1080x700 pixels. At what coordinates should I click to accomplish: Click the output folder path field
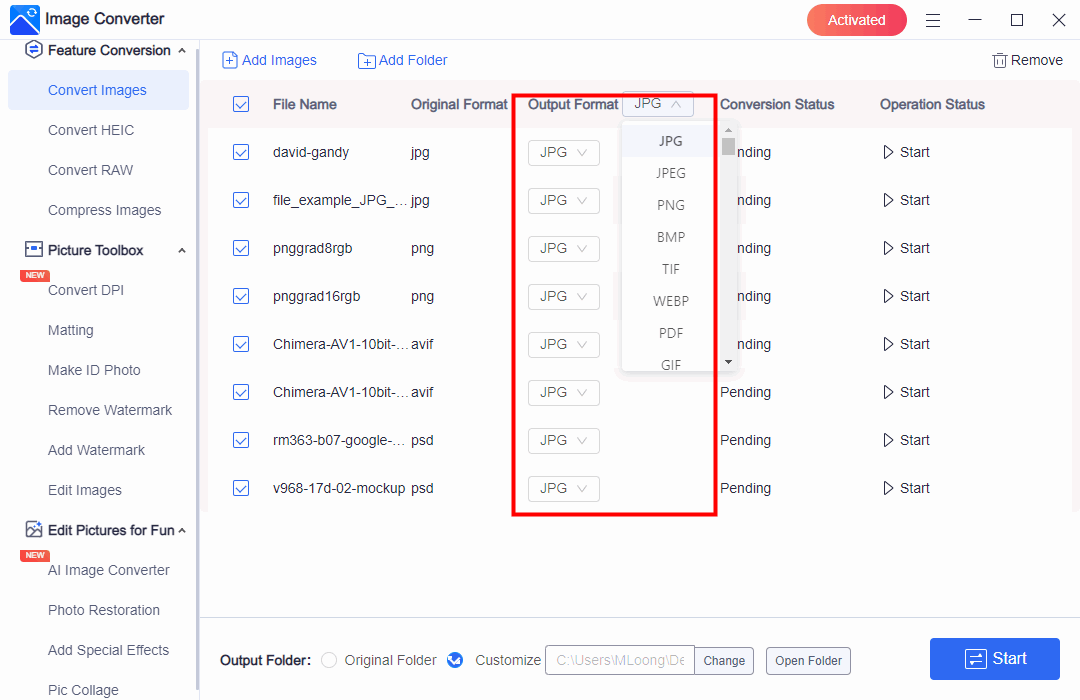[x=619, y=660]
